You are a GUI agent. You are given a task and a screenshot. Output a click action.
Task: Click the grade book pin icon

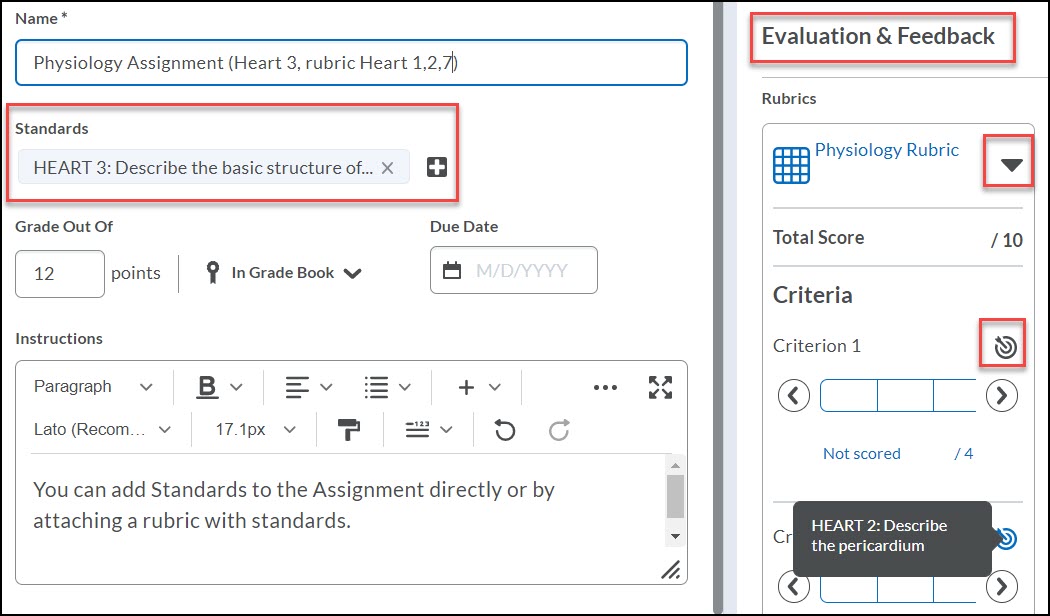click(213, 273)
